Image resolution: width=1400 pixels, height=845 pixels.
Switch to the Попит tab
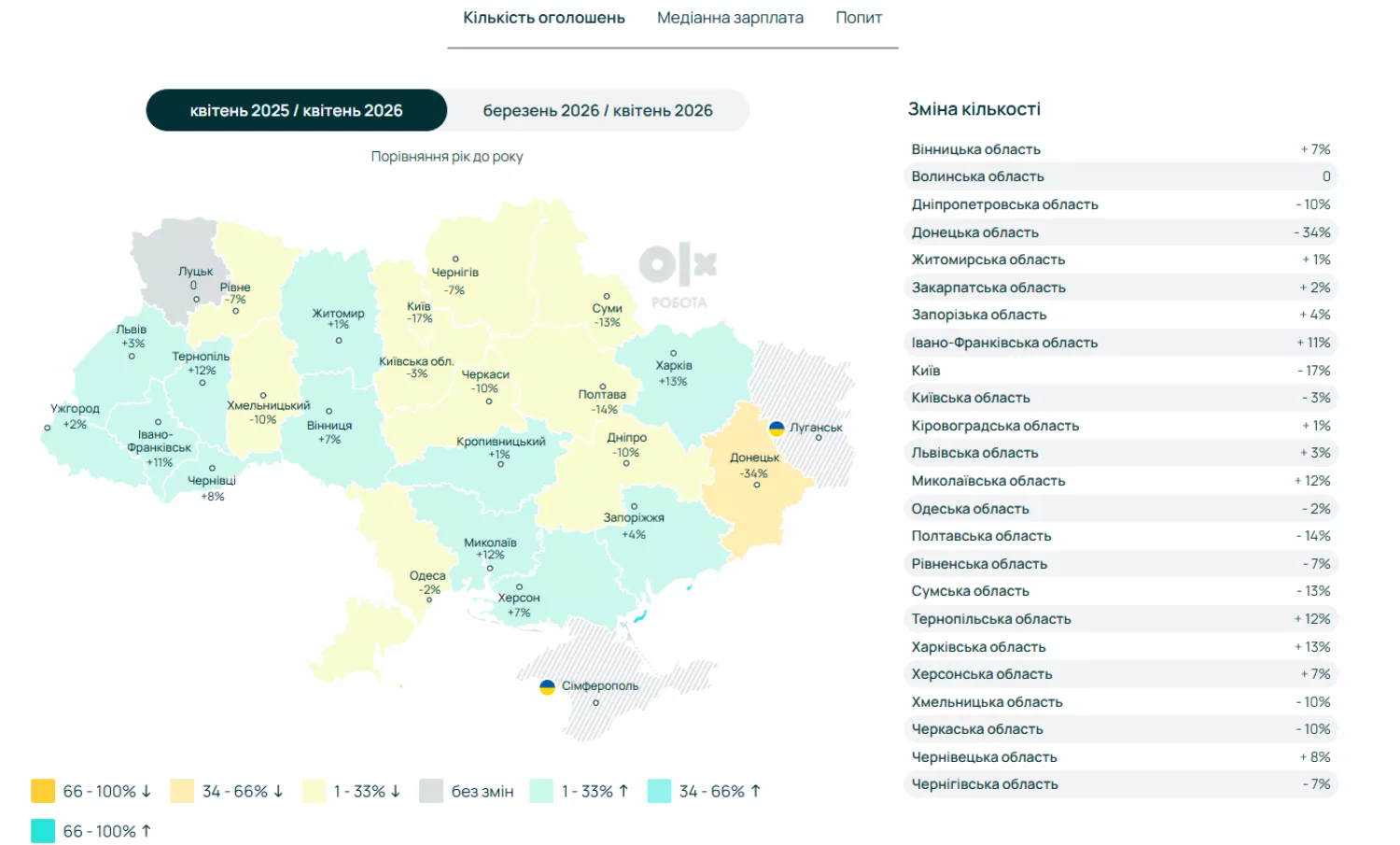point(859,18)
